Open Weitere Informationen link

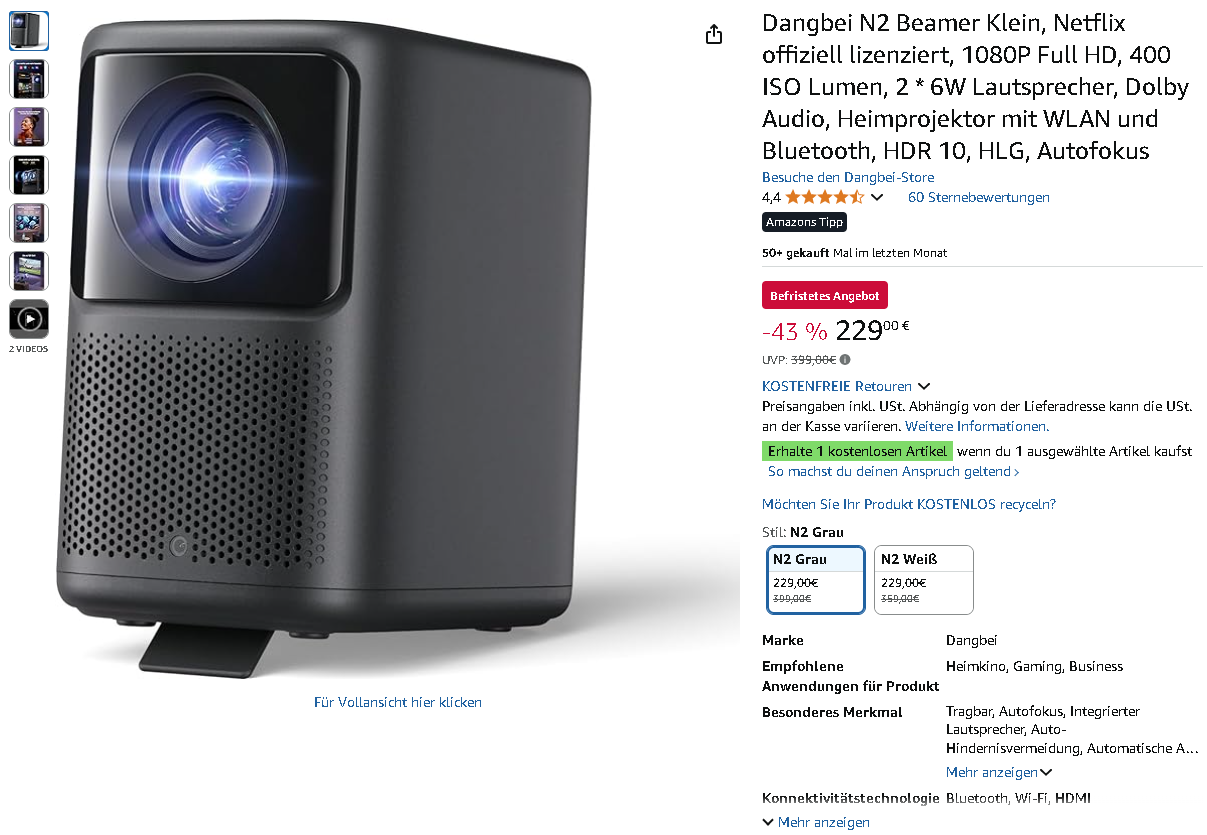coord(977,426)
